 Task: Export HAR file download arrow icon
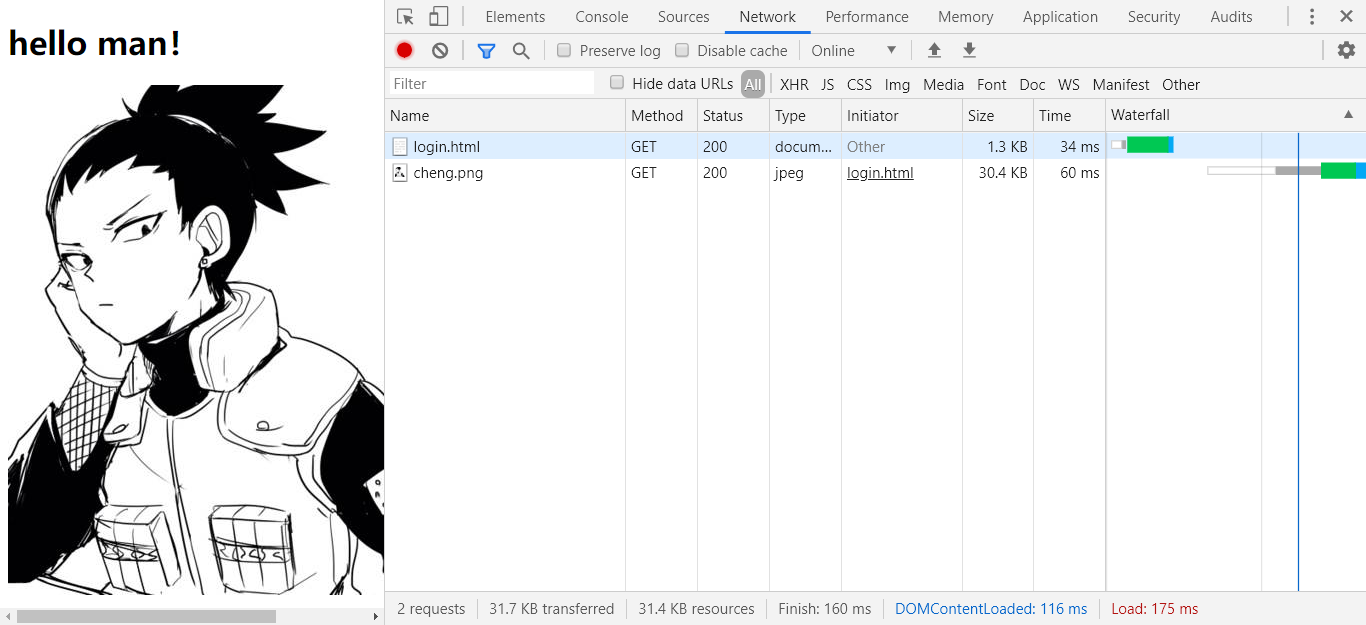click(969, 50)
